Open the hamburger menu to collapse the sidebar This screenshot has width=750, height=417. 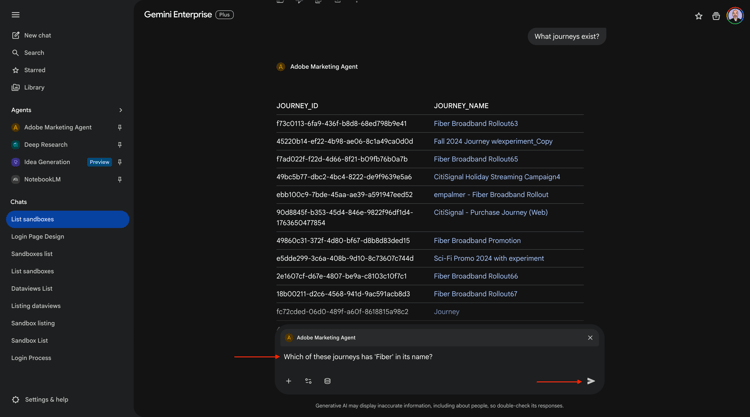coord(16,15)
